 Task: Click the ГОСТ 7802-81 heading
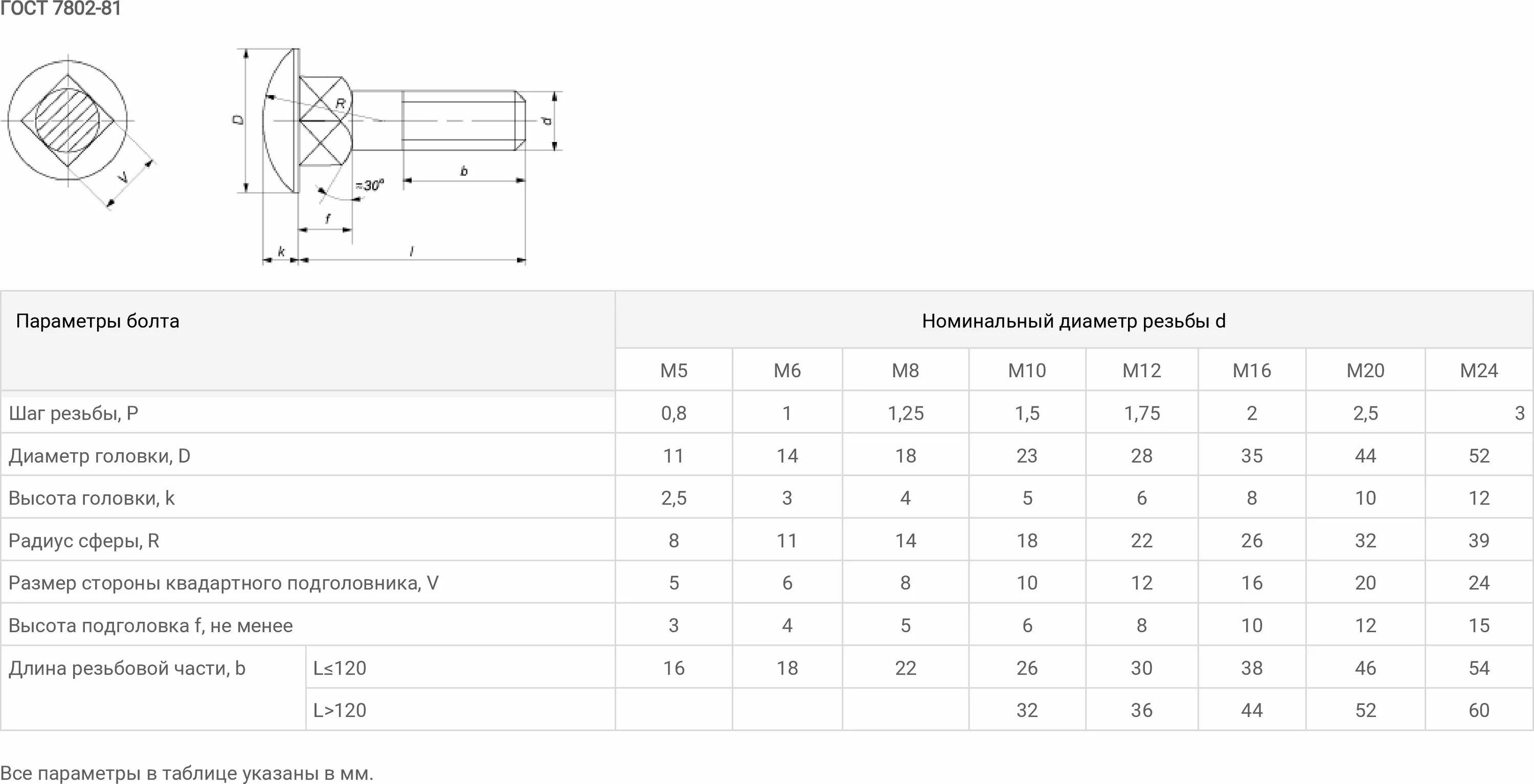[60, 8]
